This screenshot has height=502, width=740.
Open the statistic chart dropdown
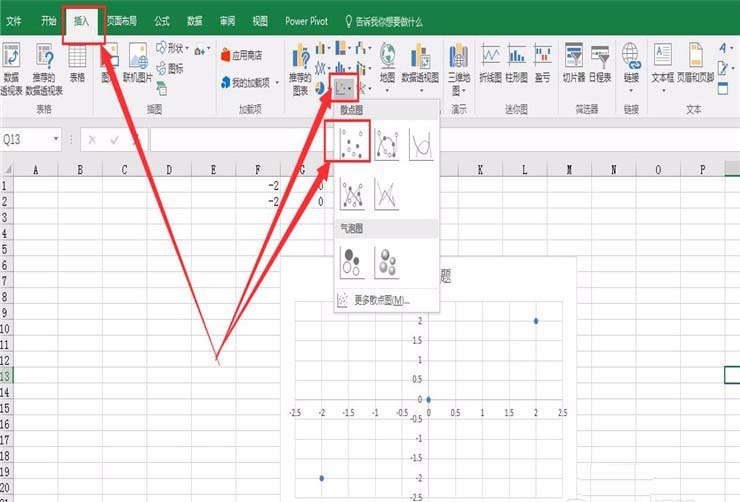click(343, 68)
